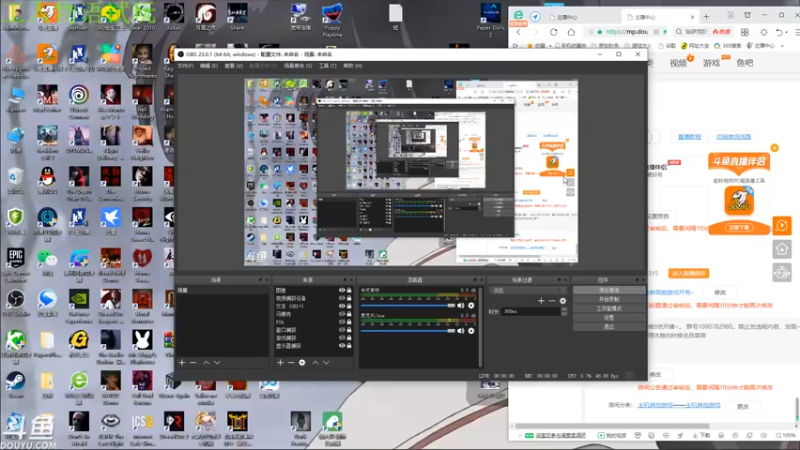Open the 编辑(E) menu in OBS
The image size is (800, 450).
tap(209, 66)
